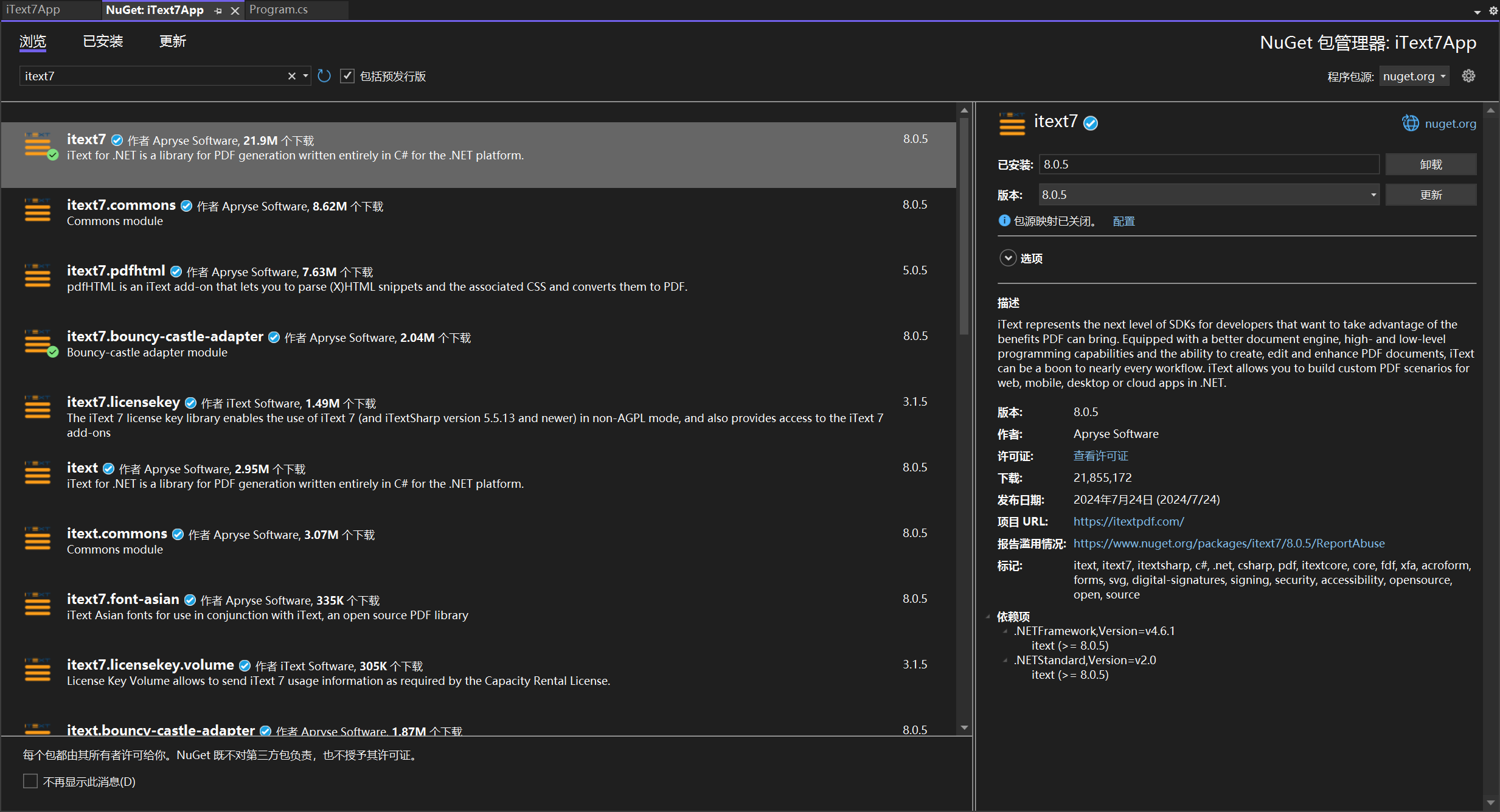The width and height of the screenshot is (1500, 812).
Task: Clear the itext7 search text
Action: pos(291,76)
